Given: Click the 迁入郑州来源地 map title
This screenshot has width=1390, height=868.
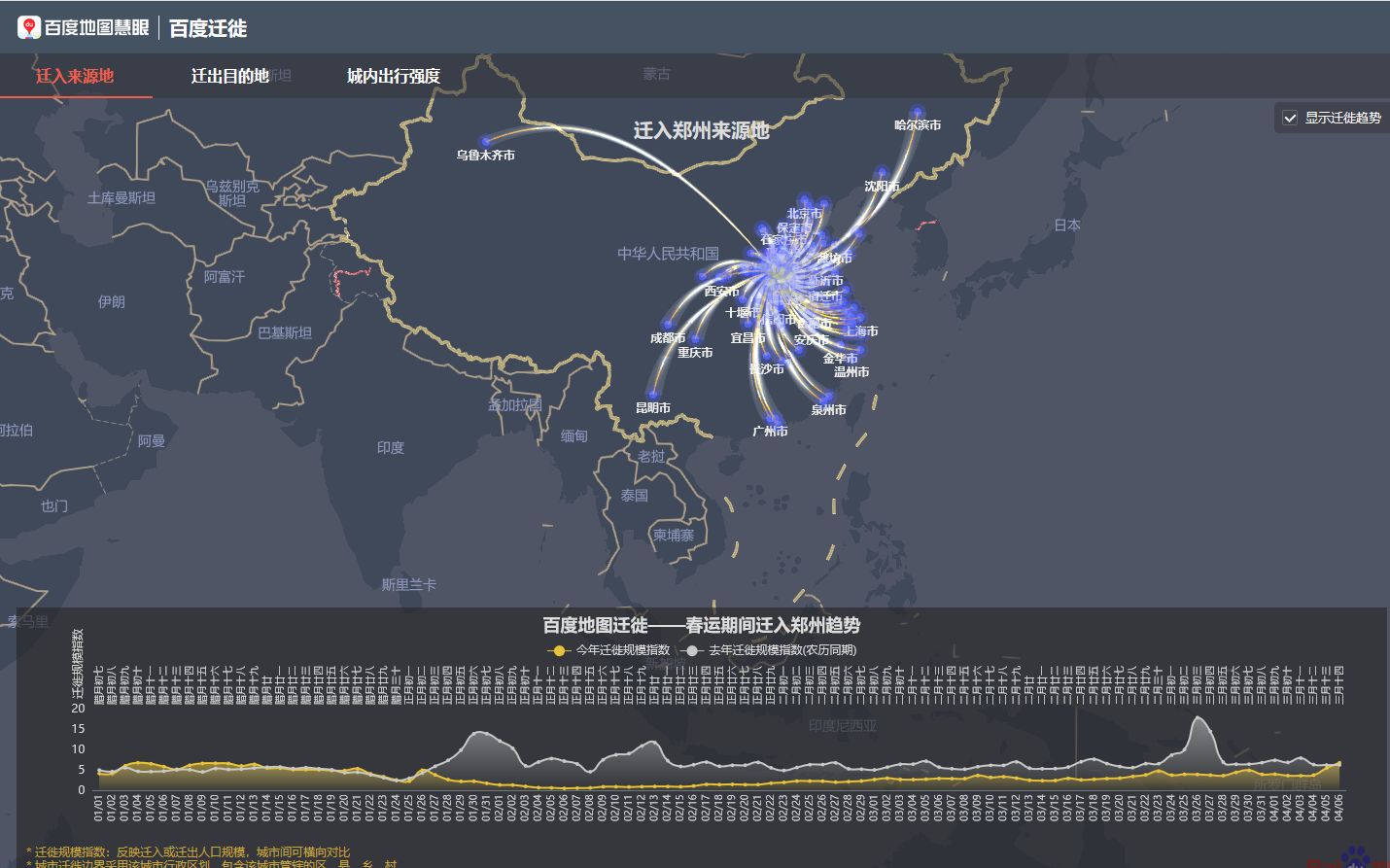Looking at the screenshot, I should [701, 130].
